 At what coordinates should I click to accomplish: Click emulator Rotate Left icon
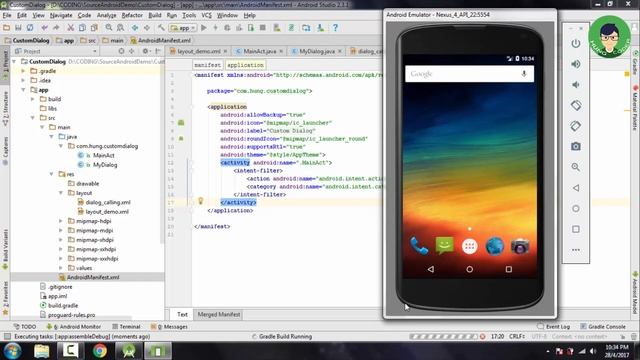(576, 105)
